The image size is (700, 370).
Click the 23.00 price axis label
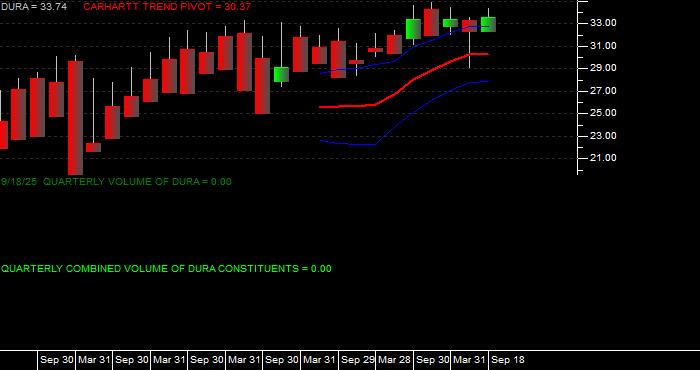tap(604, 136)
